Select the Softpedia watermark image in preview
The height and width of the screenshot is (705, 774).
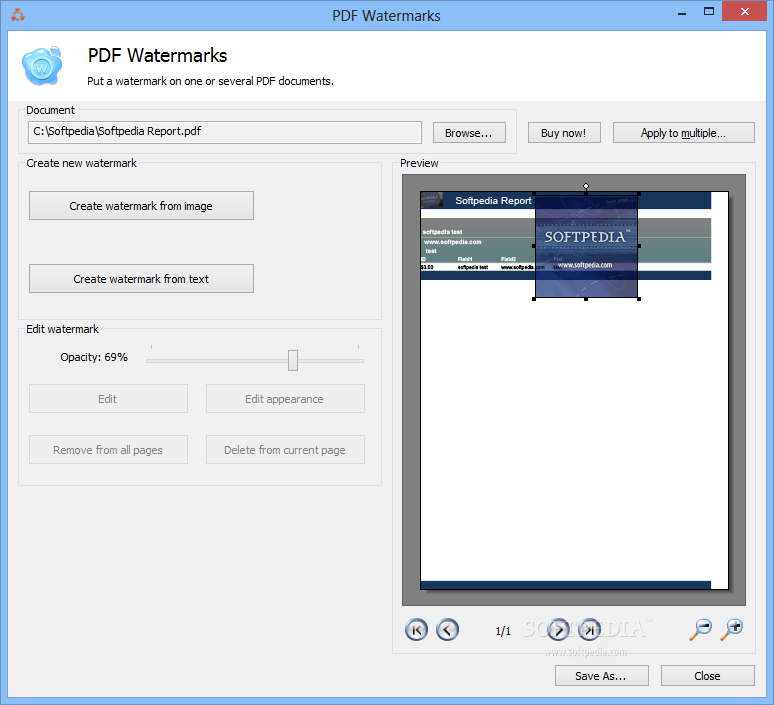click(x=586, y=246)
